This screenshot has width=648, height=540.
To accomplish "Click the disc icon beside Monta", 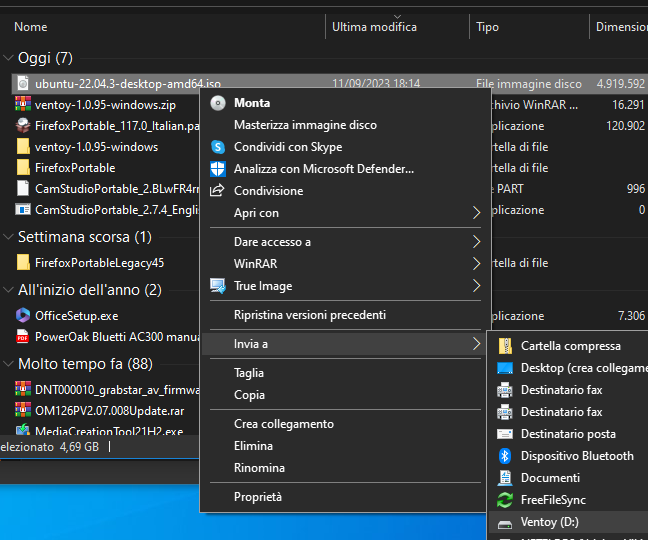I will pos(218,103).
